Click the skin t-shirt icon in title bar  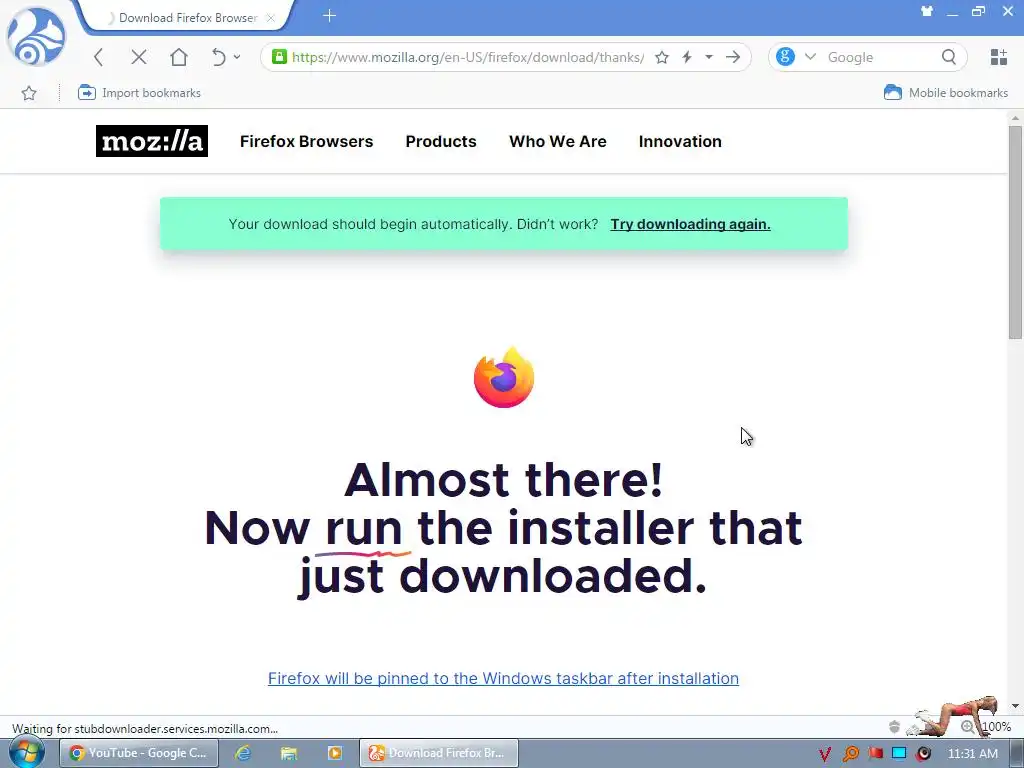[x=926, y=11]
